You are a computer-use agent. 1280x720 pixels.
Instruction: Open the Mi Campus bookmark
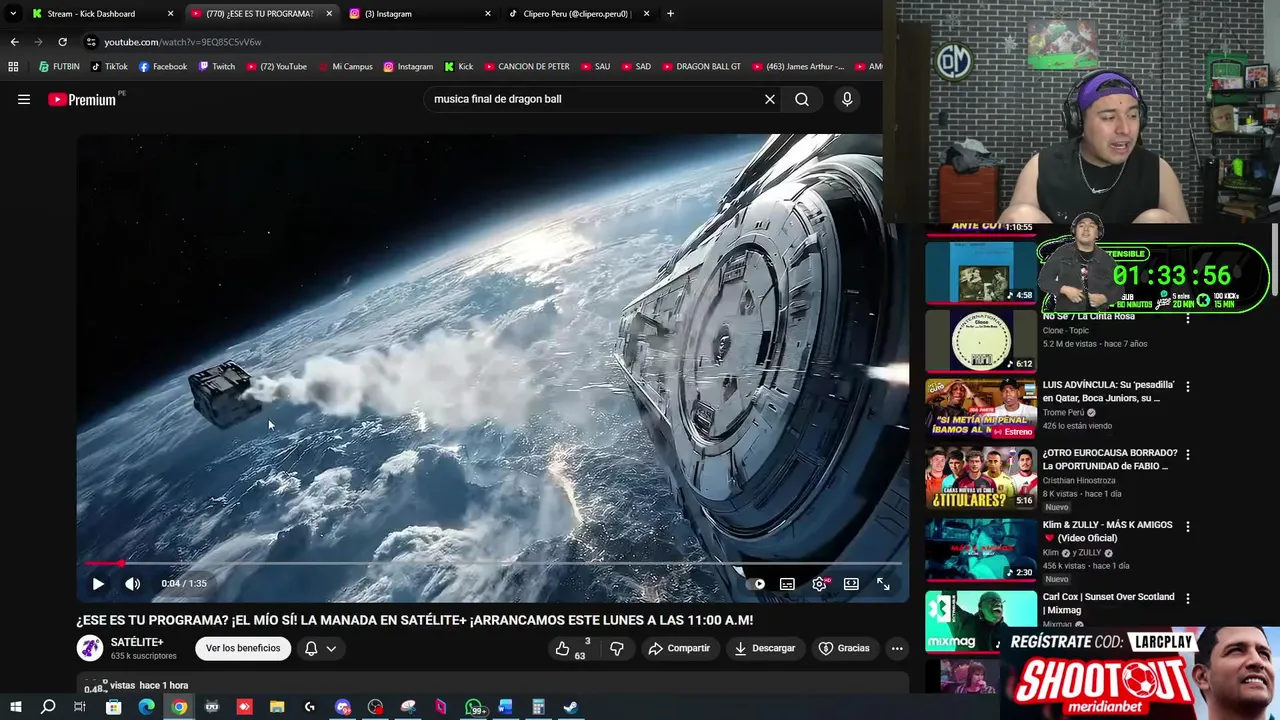click(345, 67)
